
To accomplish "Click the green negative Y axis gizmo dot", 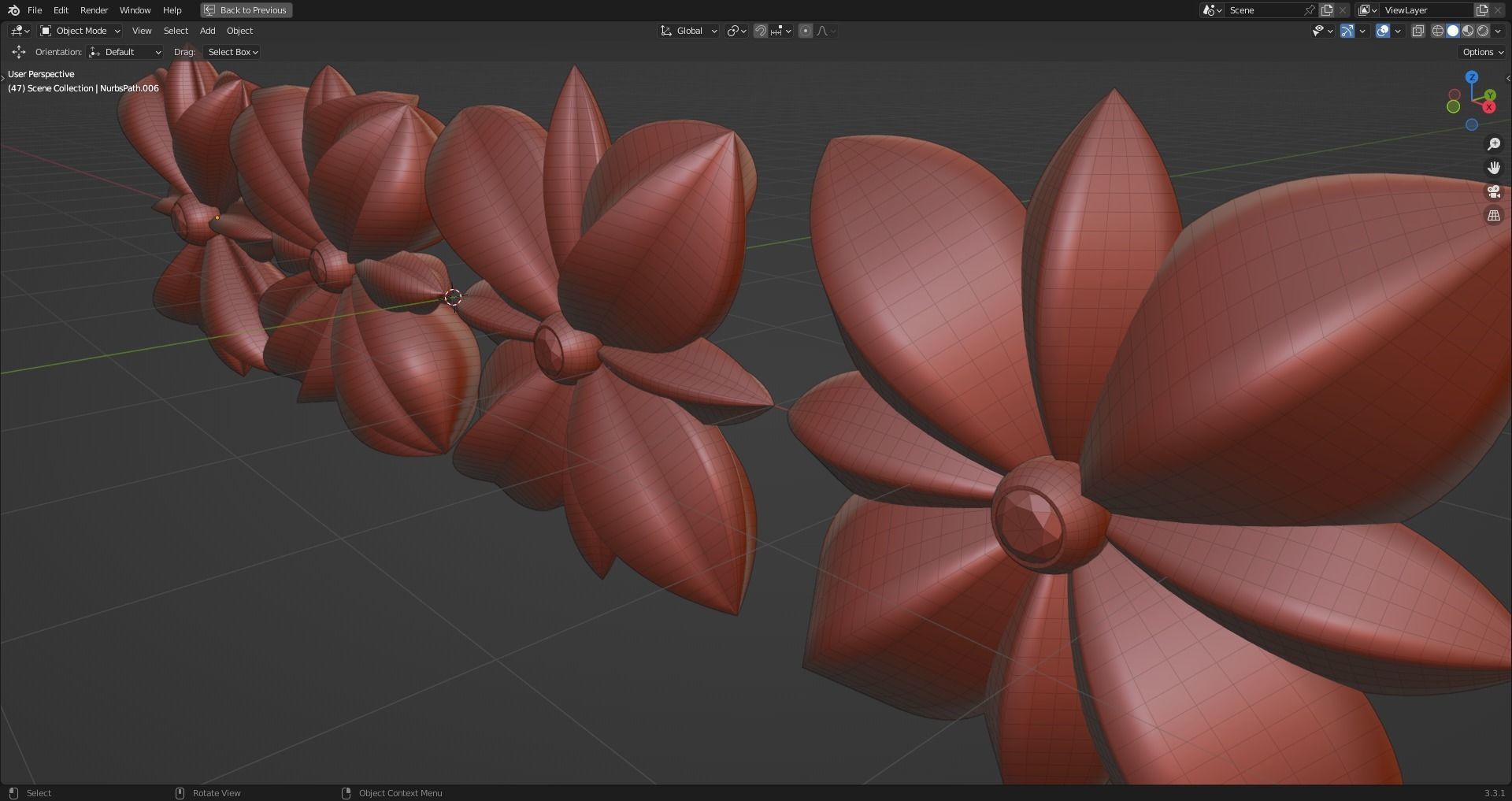I will 1454,106.
